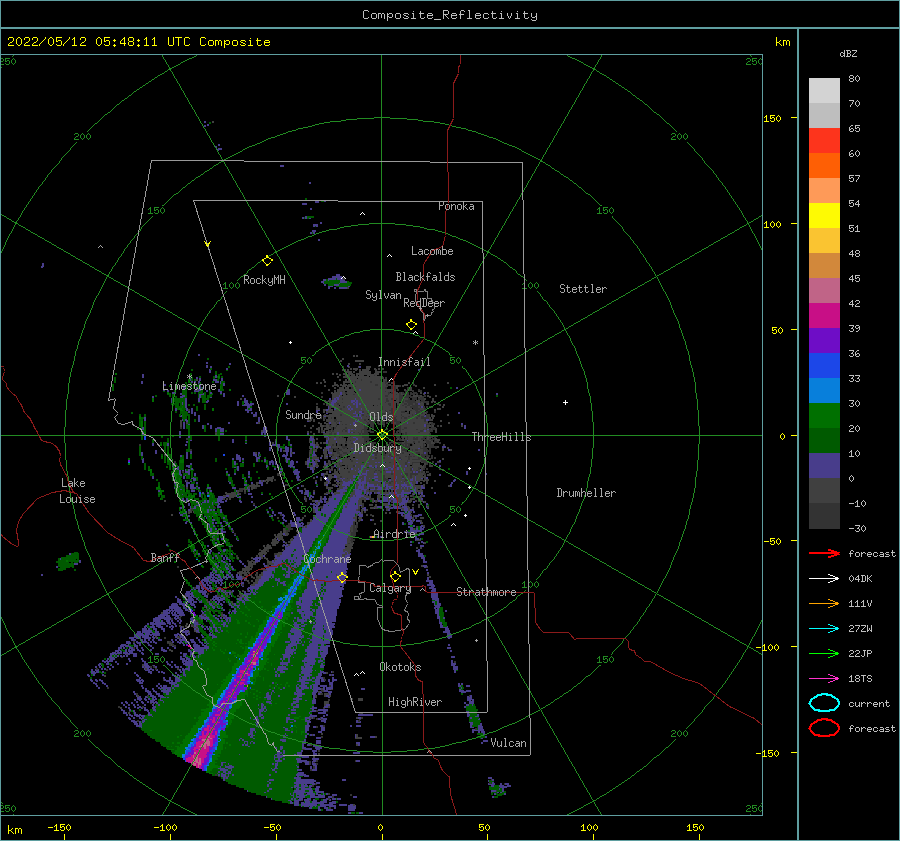Click the RedDeer city label

pos(424,303)
